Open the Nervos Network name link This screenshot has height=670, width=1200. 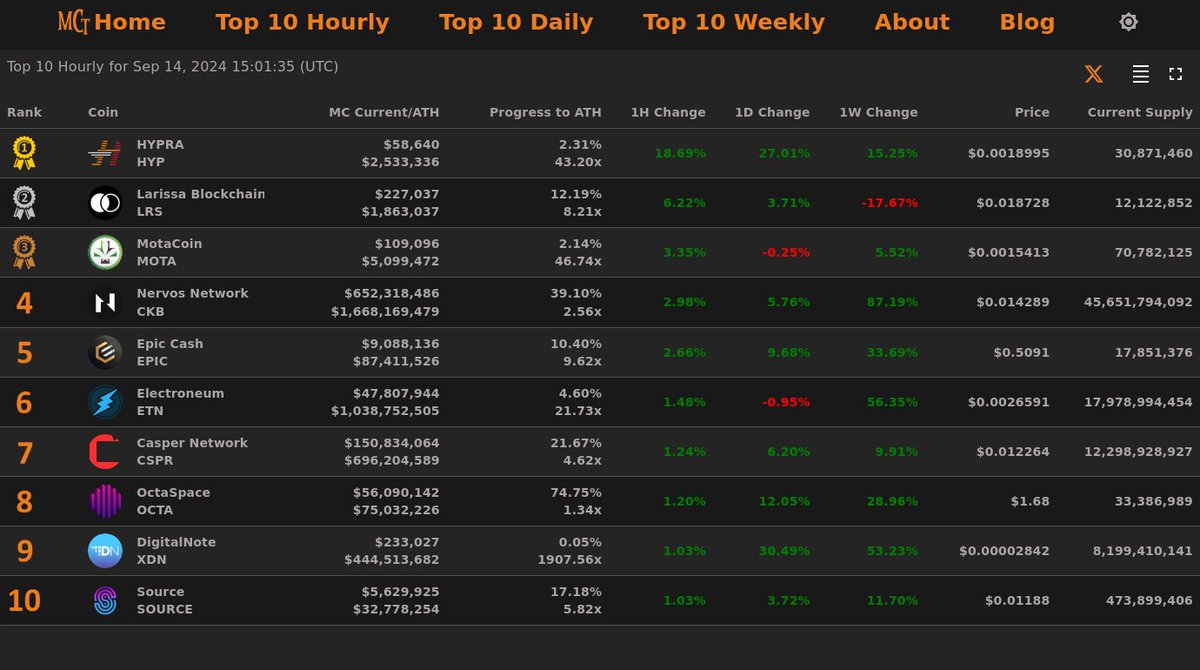coord(193,293)
